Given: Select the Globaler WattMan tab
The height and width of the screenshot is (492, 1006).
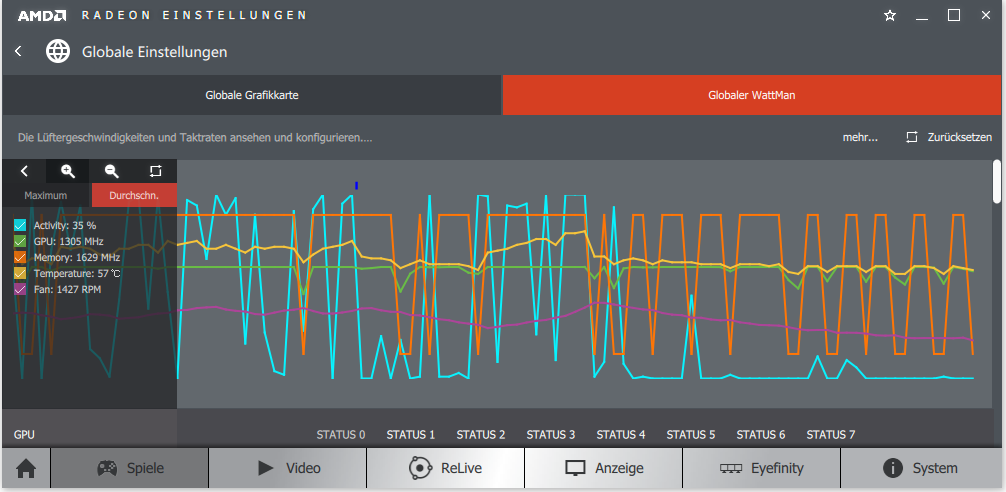Looking at the screenshot, I should [752, 95].
